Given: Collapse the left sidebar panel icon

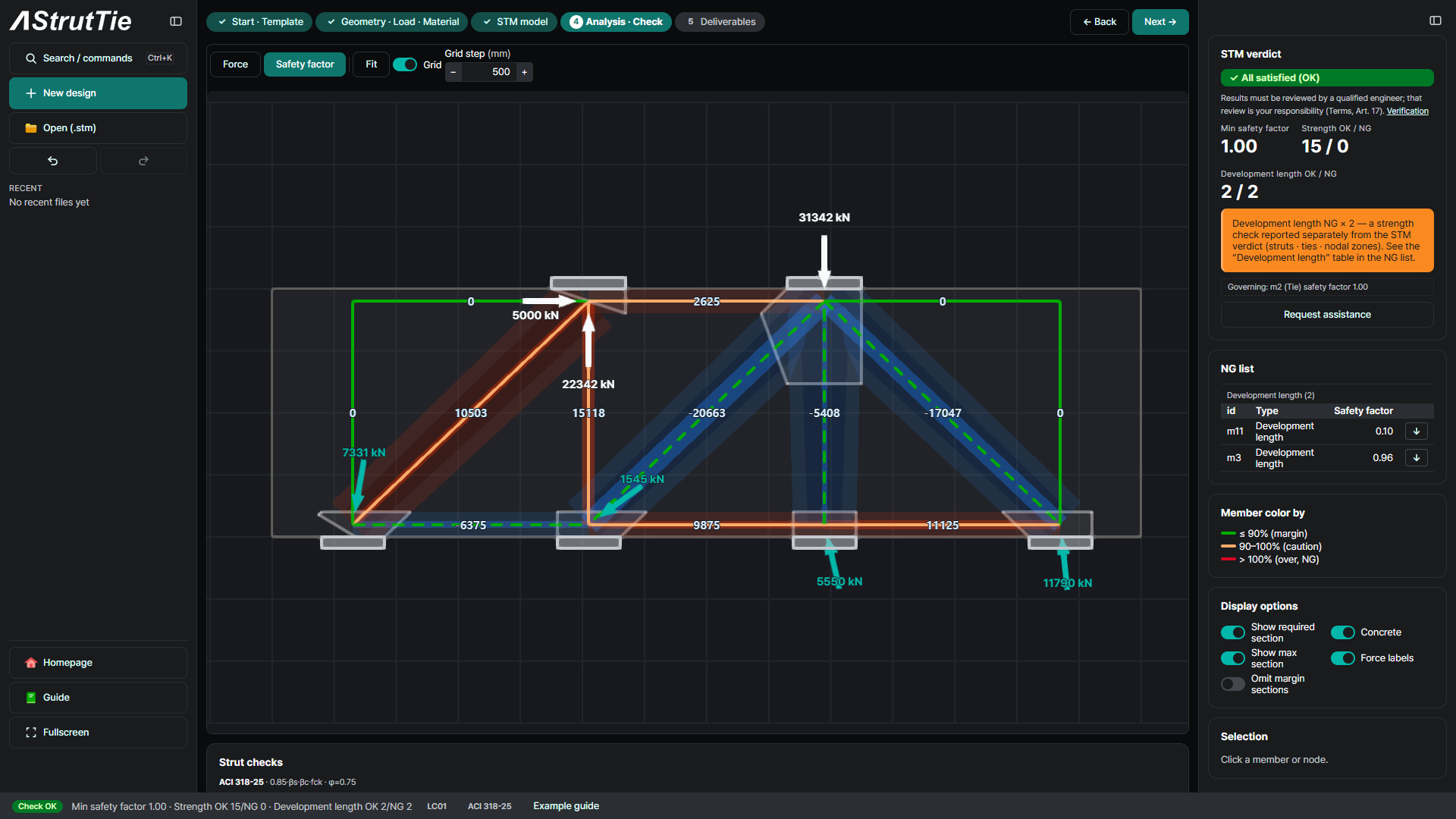Looking at the screenshot, I should pos(176,21).
